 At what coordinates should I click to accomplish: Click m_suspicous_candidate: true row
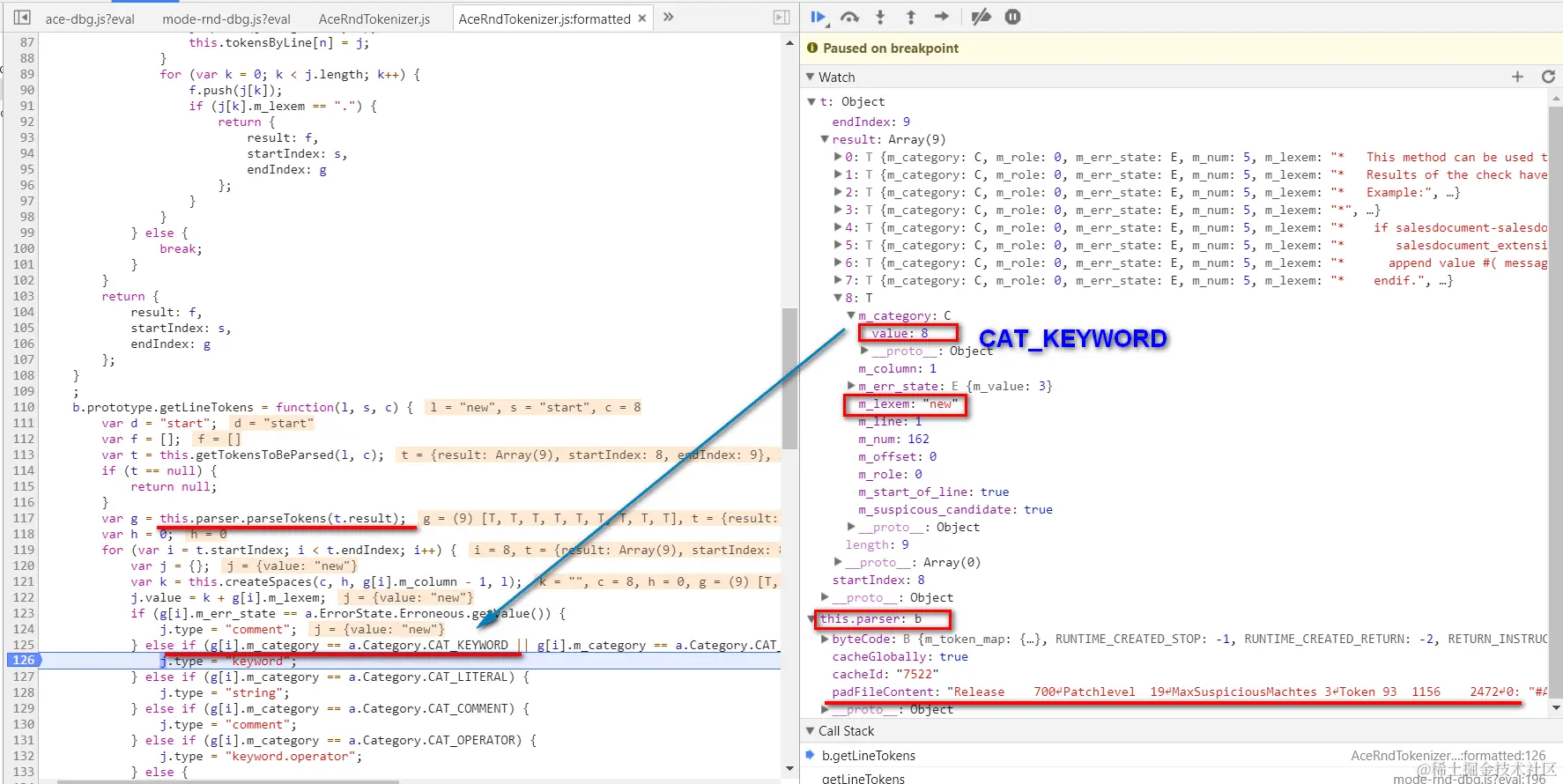coord(955,509)
